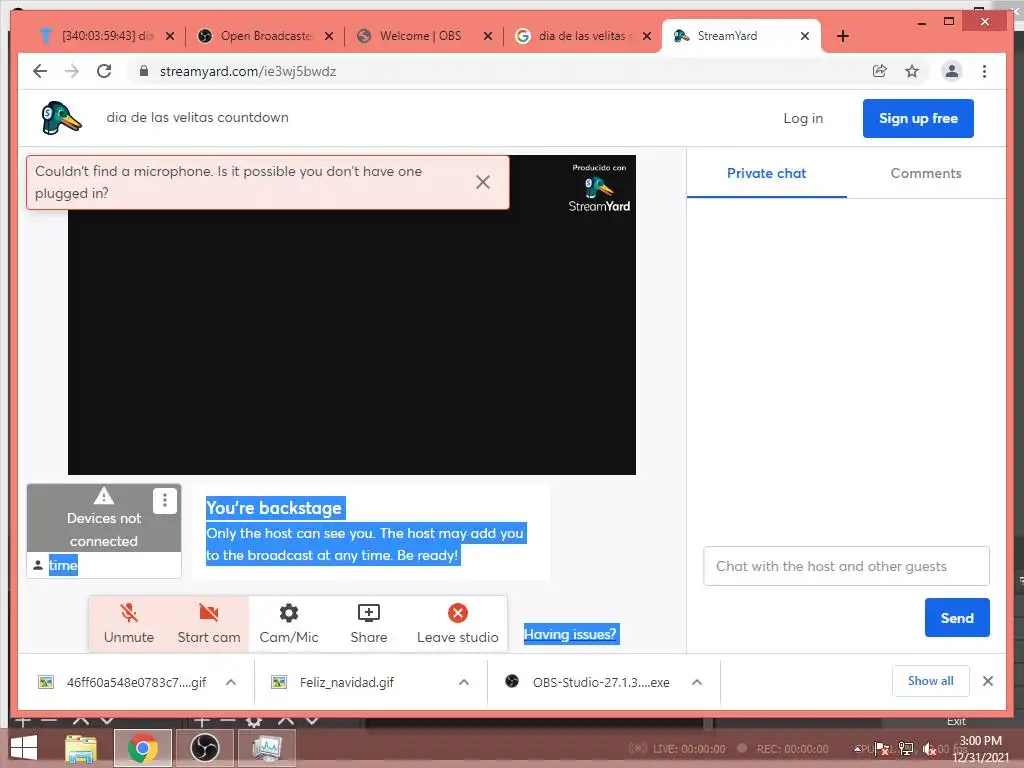Open OBS Studio from taskbar

(204, 748)
